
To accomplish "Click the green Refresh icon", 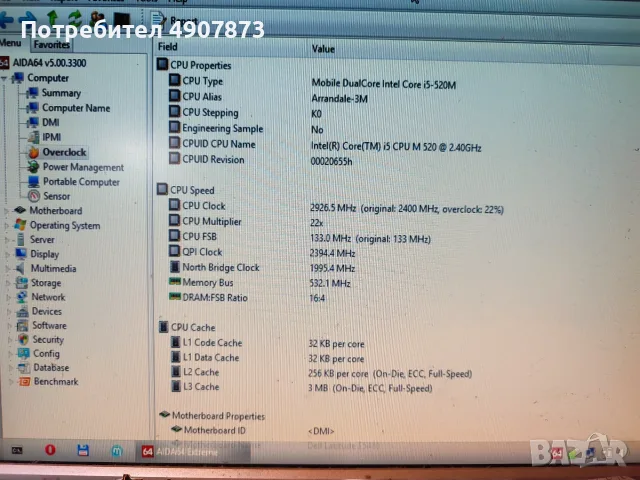I will point(75,18).
